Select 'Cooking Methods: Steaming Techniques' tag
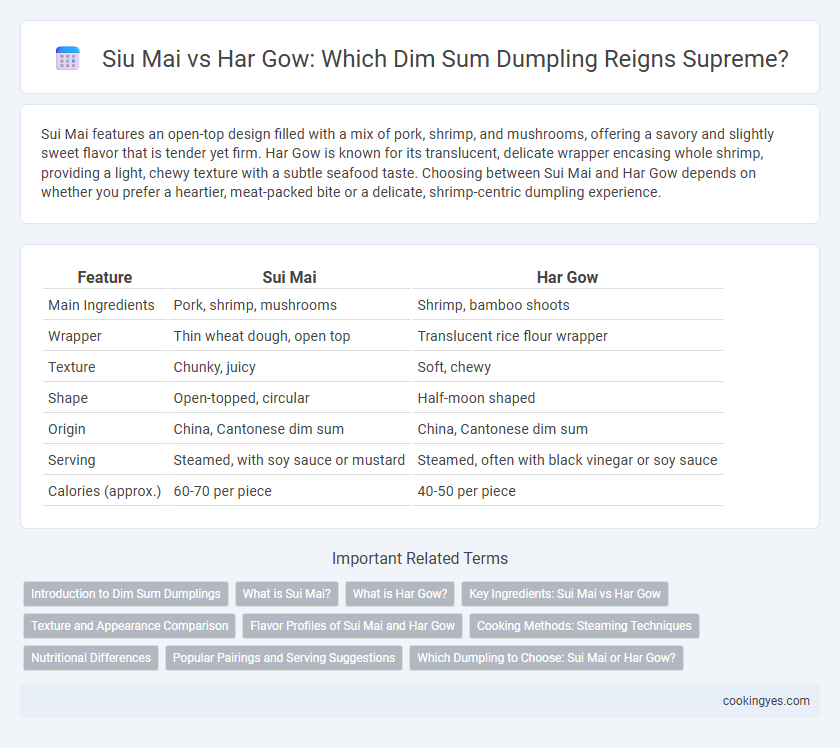This screenshot has width=840, height=748. (584, 626)
